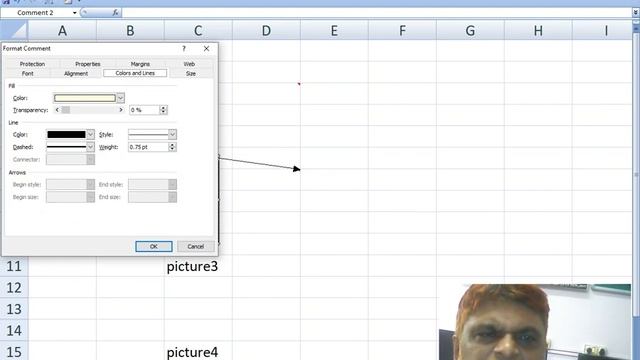Open the Line Color dropdown arrow
This screenshot has height=360, width=640.
[90, 134]
